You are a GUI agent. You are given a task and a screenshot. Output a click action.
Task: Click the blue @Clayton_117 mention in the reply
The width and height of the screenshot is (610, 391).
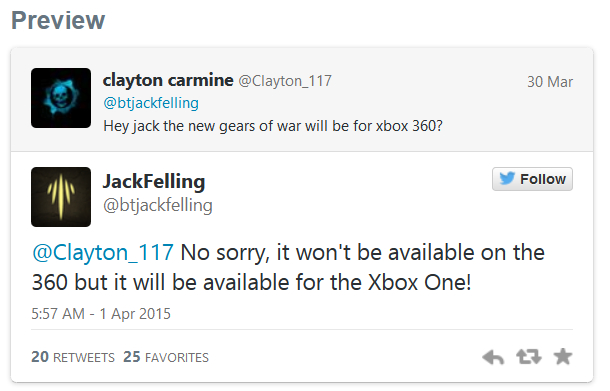coord(103,253)
